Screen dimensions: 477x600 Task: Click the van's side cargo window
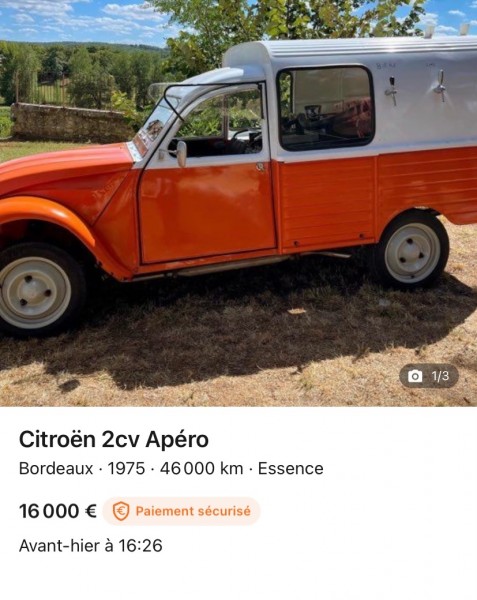click(x=326, y=108)
